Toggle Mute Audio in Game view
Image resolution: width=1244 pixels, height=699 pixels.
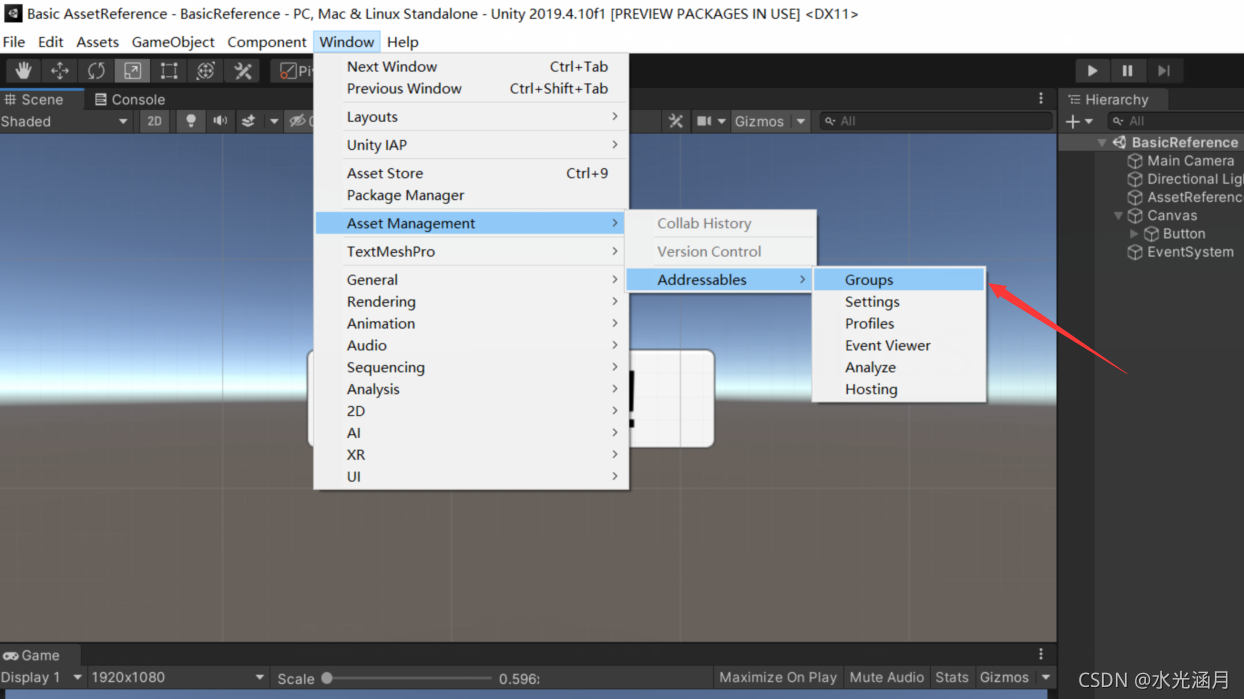click(x=886, y=678)
